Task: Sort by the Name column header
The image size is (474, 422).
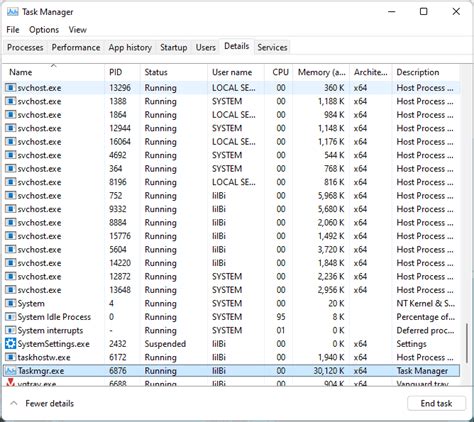Action: pyautogui.click(x=53, y=72)
